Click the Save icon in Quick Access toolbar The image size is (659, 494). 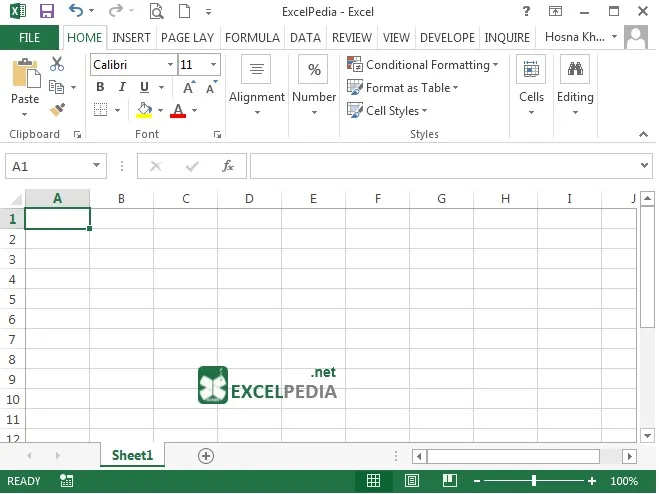tap(47, 11)
